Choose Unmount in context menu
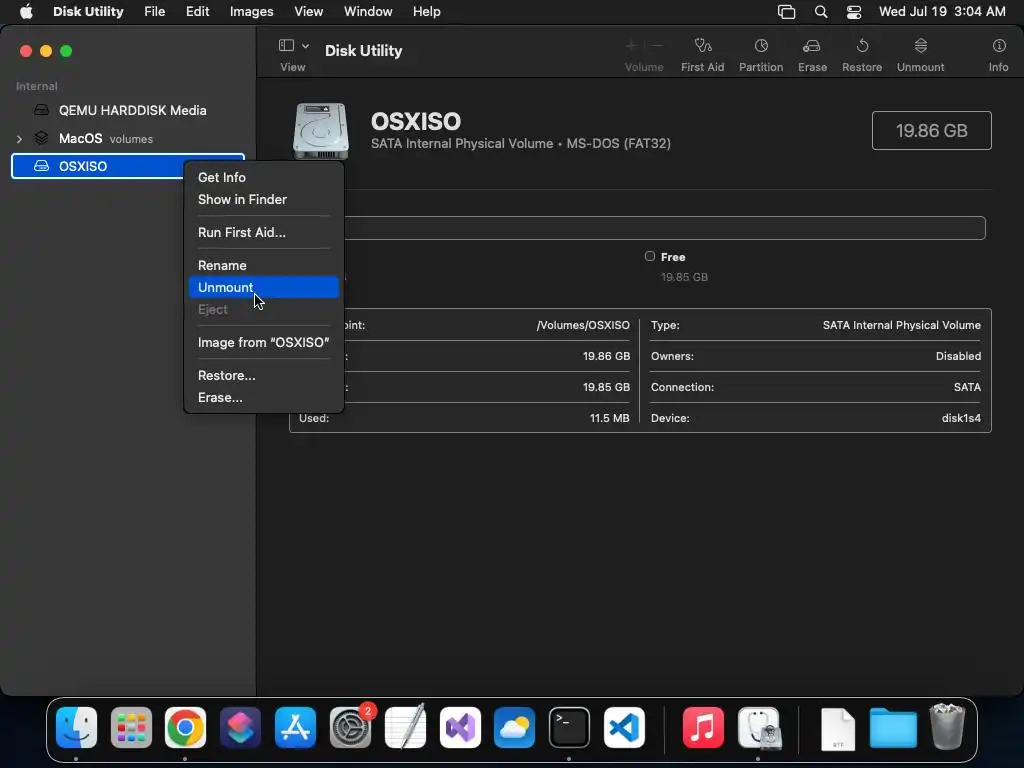1024x768 pixels. [264, 287]
